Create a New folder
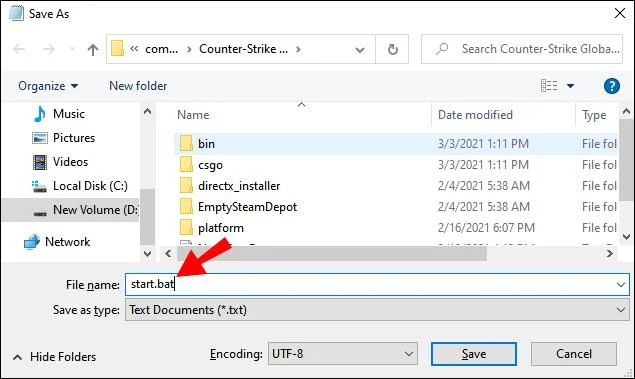Viewport: 635px width, 379px height. [138, 86]
